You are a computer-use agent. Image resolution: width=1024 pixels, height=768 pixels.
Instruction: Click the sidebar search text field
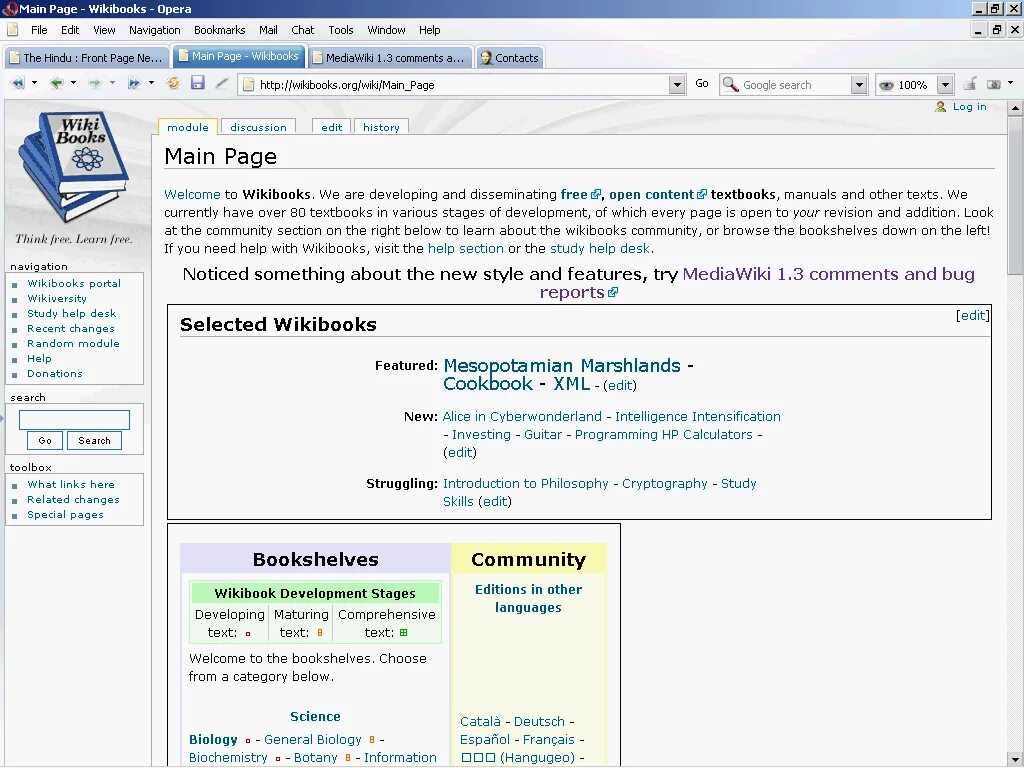74,420
